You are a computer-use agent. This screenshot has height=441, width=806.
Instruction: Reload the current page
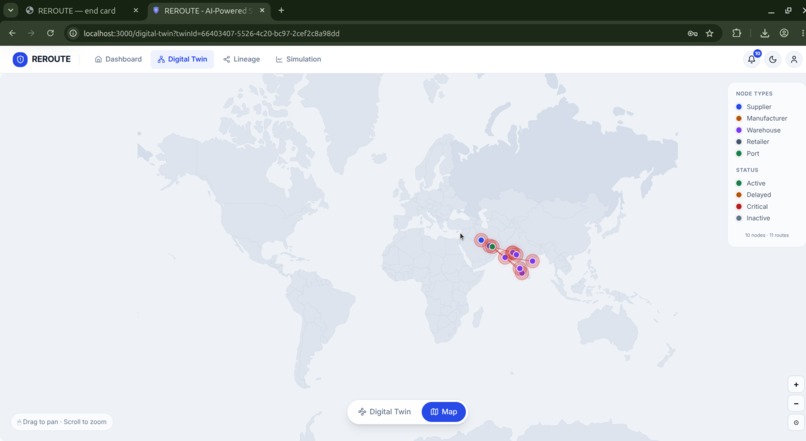coord(50,33)
